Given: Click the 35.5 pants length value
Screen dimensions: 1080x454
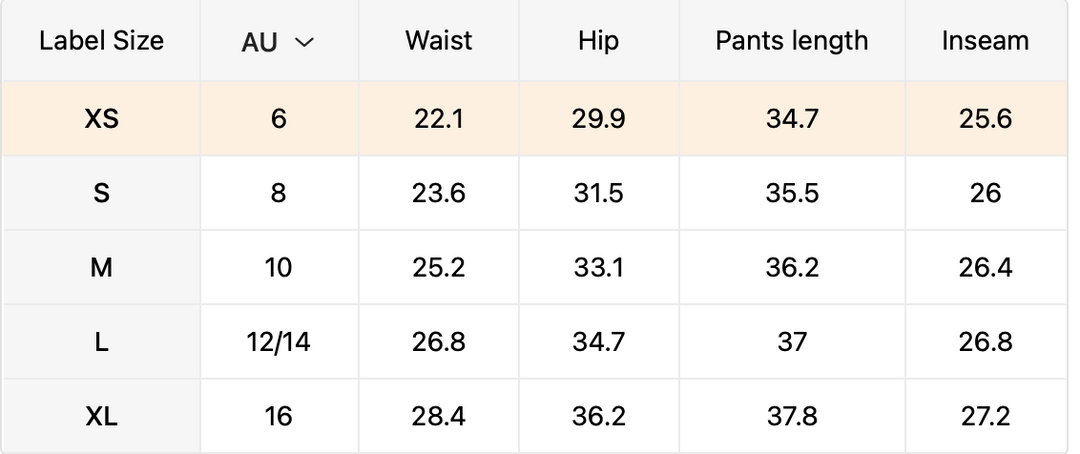Looking at the screenshot, I should point(792,193).
